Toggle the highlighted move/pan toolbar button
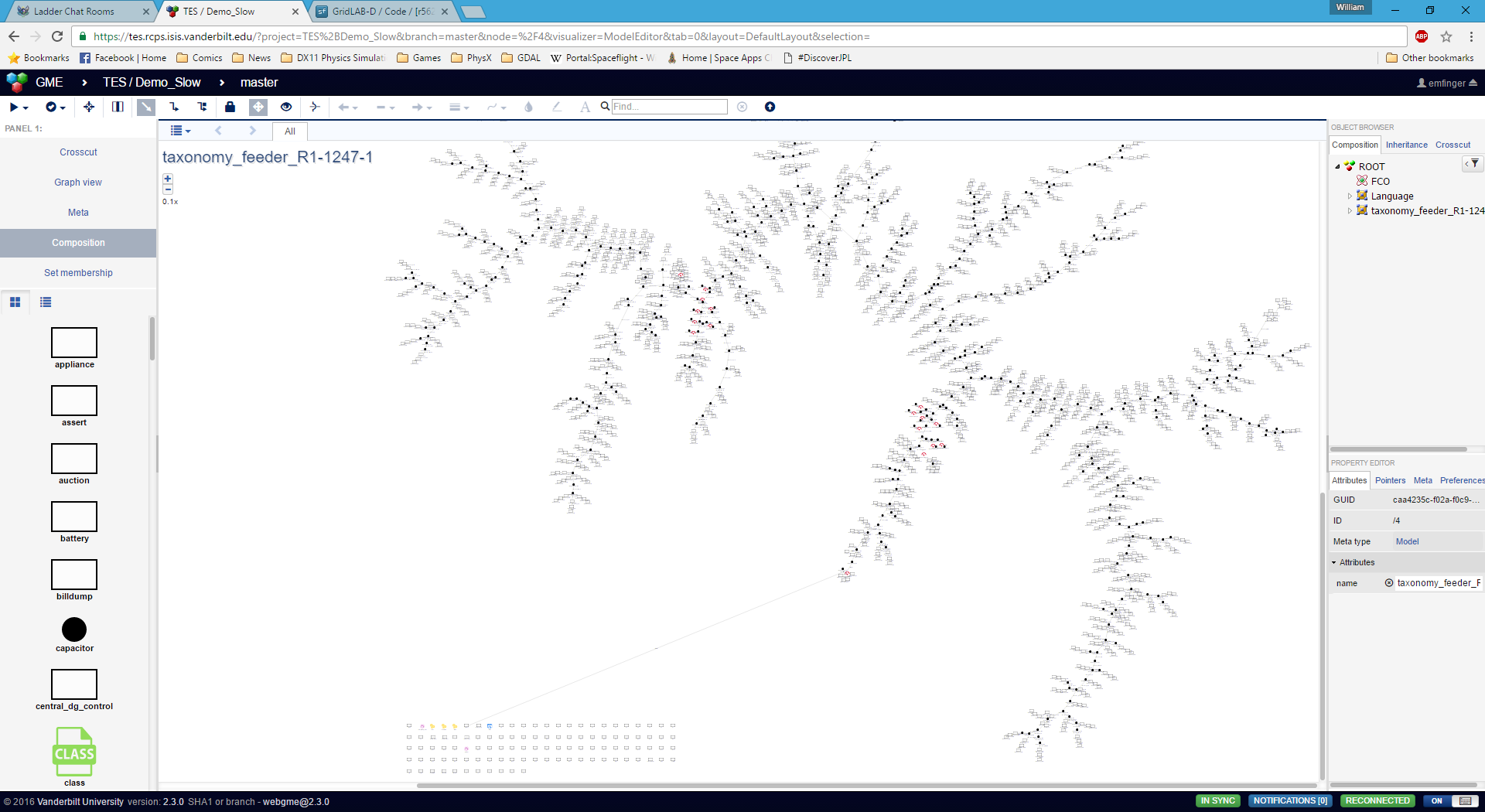This screenshot has width=1485, height=812. pyautogui.click(x=258, y=107)
